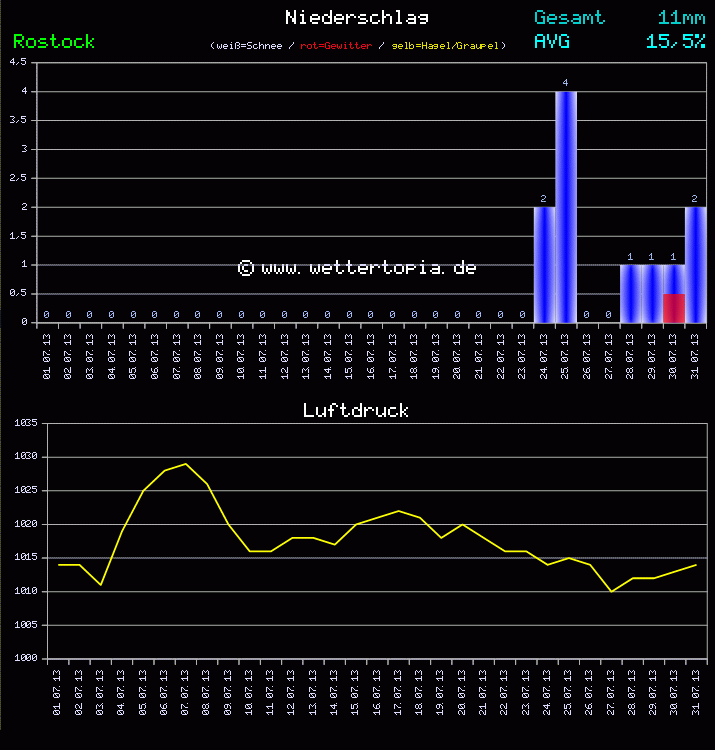Click the precipitation bar for 31.07.13
Viewport: 715px width, 750px height.
coord(695,265)
